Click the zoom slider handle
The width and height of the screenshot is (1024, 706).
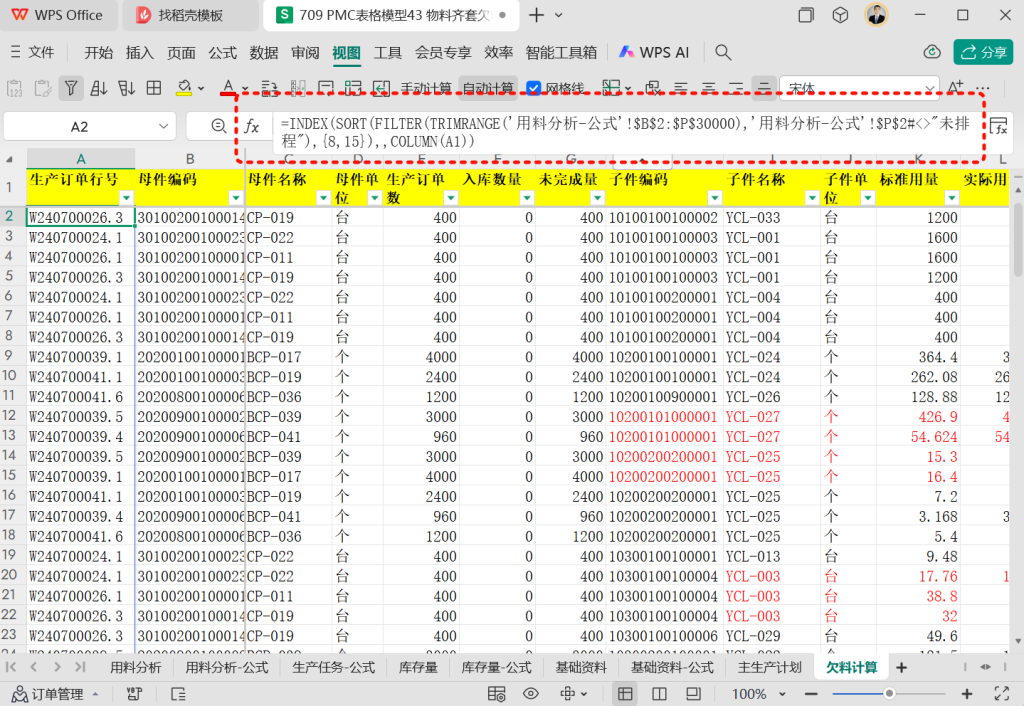(889, 694)
